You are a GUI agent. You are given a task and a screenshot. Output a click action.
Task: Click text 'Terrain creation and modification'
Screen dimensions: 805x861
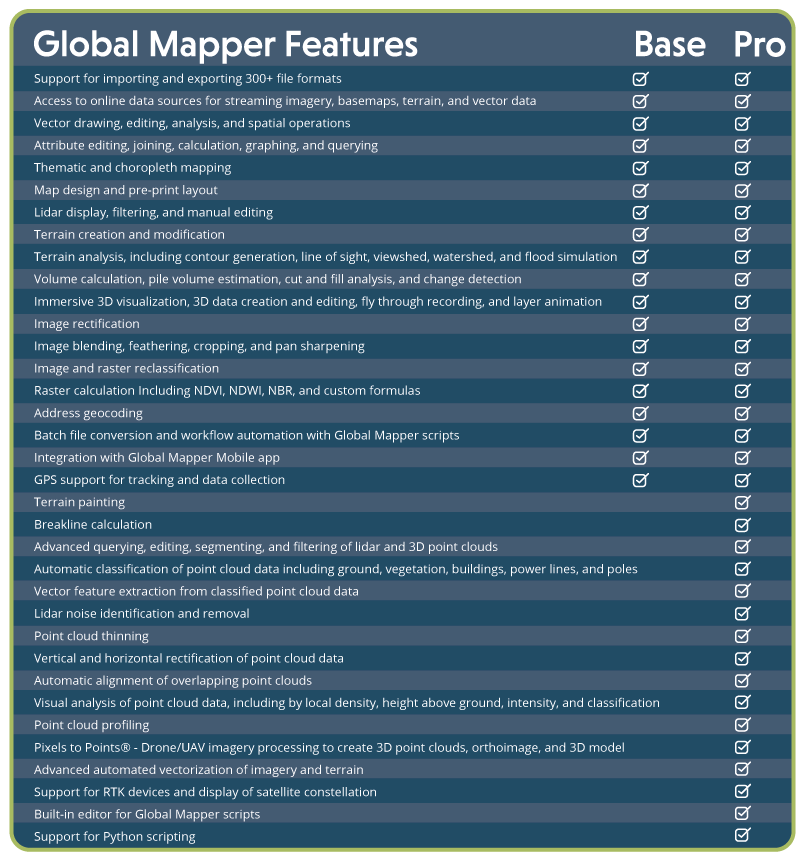tap(129, 235)
